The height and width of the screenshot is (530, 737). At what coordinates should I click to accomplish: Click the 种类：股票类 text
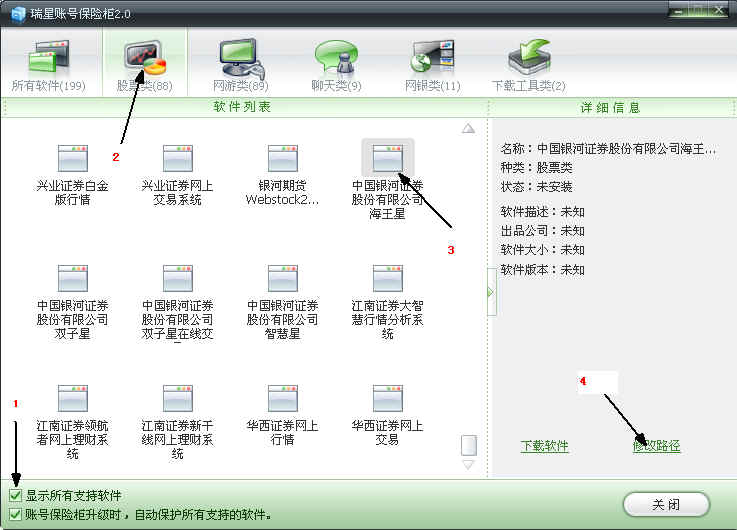[x=536, y=167]
